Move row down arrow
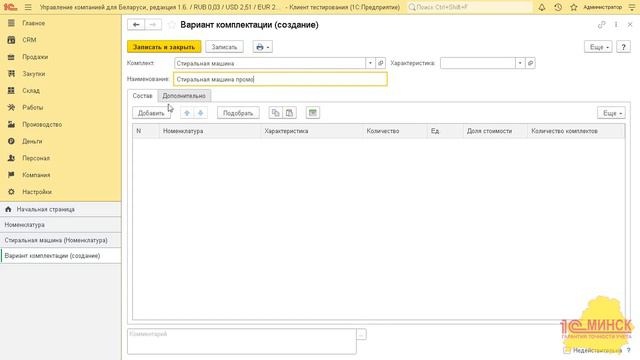Image resolution: width=640 pixels, height=360 pixels. 200,113
